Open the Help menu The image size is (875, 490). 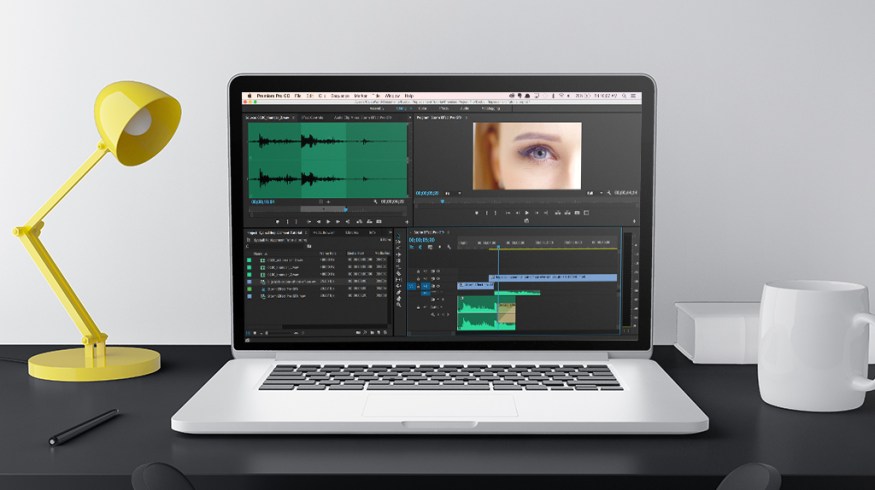(409, 96)
